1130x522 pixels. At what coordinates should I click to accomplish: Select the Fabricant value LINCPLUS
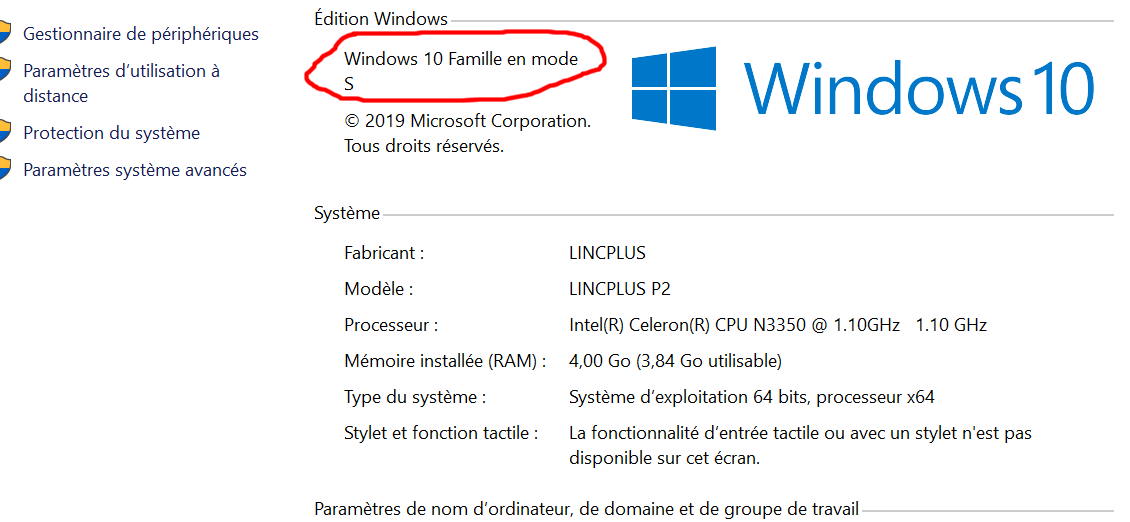(x=607, y=253)
